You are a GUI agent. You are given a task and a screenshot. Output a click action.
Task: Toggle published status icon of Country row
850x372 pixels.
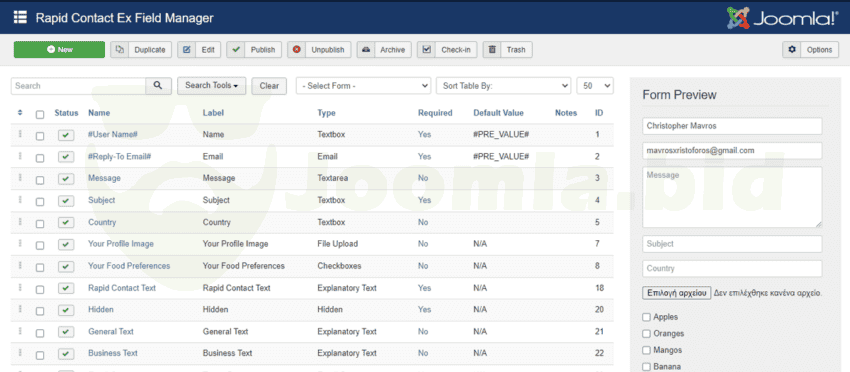point(66,223)
